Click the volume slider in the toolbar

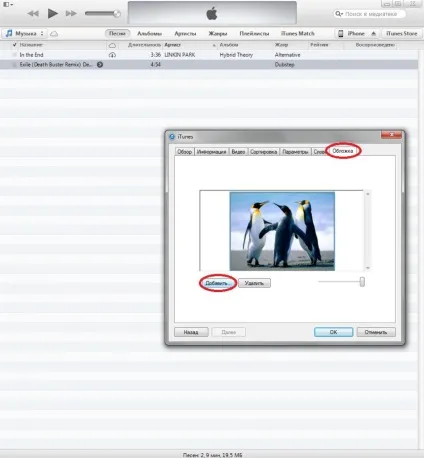click(103, 14)
